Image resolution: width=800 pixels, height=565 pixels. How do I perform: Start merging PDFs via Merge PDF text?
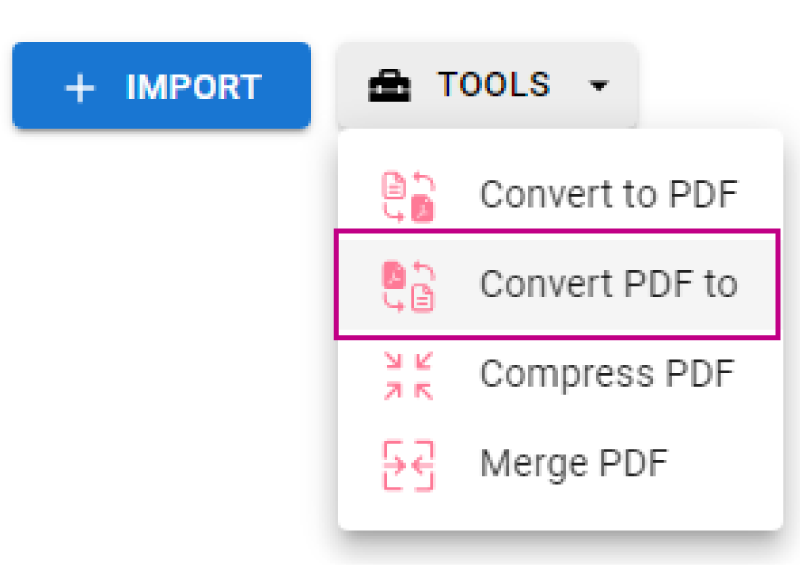573,464
